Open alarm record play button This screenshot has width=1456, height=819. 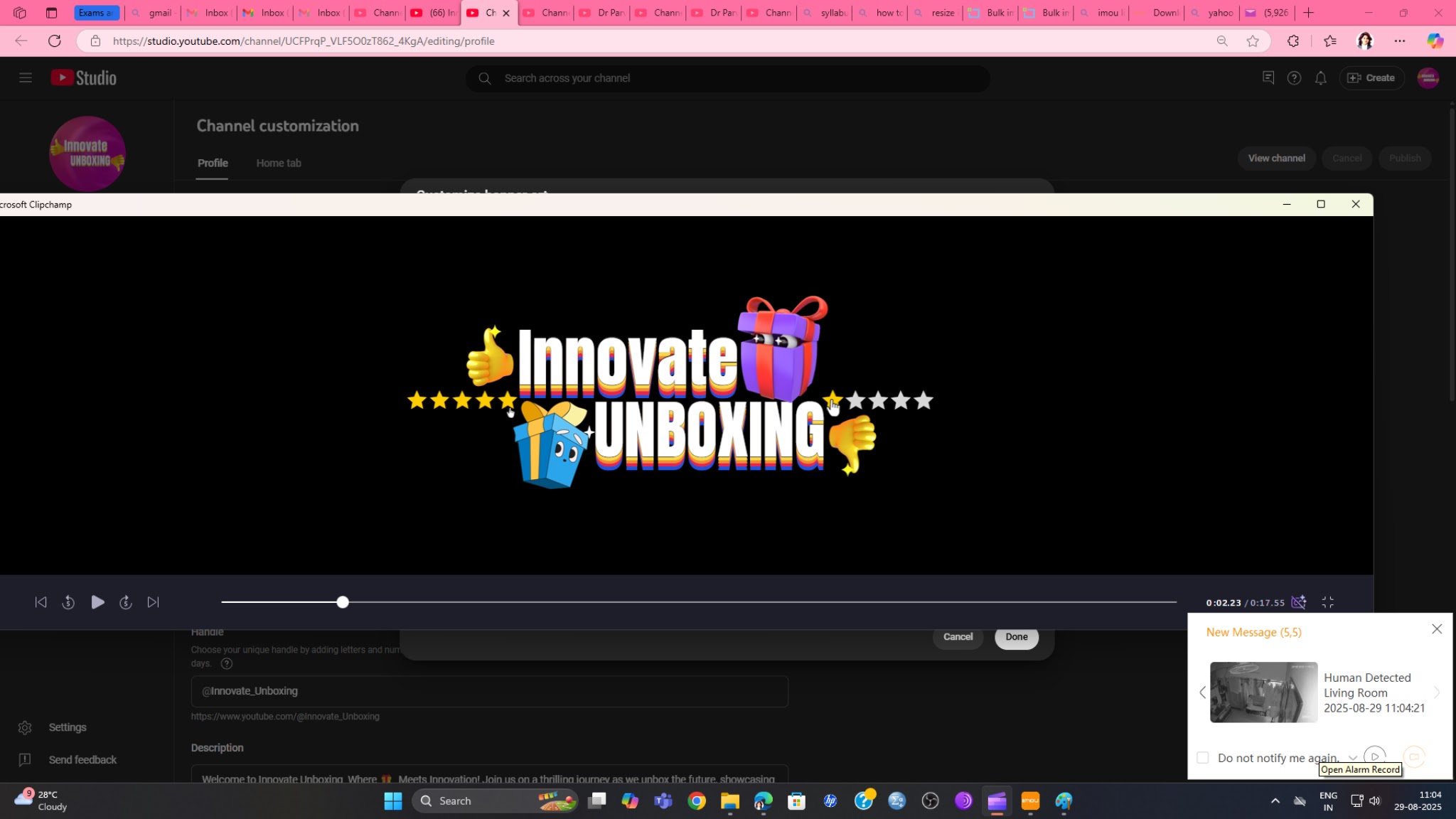tap(1374, 756)
